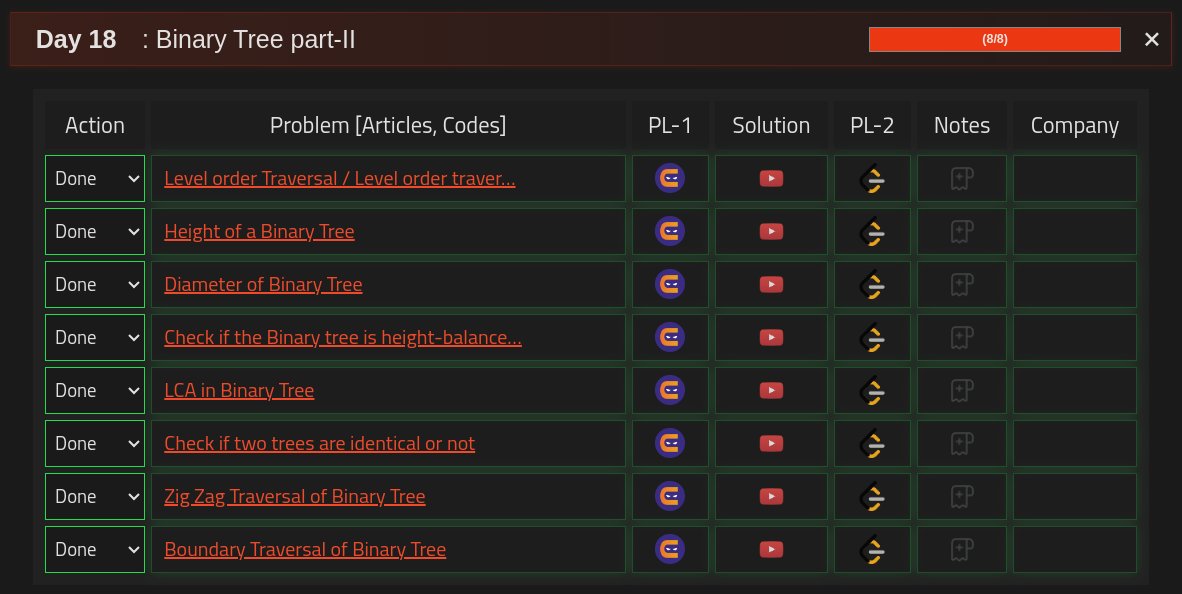
Task: Click the Problem [Articles, Codes] column header
Action: click(x=388, y=125)
